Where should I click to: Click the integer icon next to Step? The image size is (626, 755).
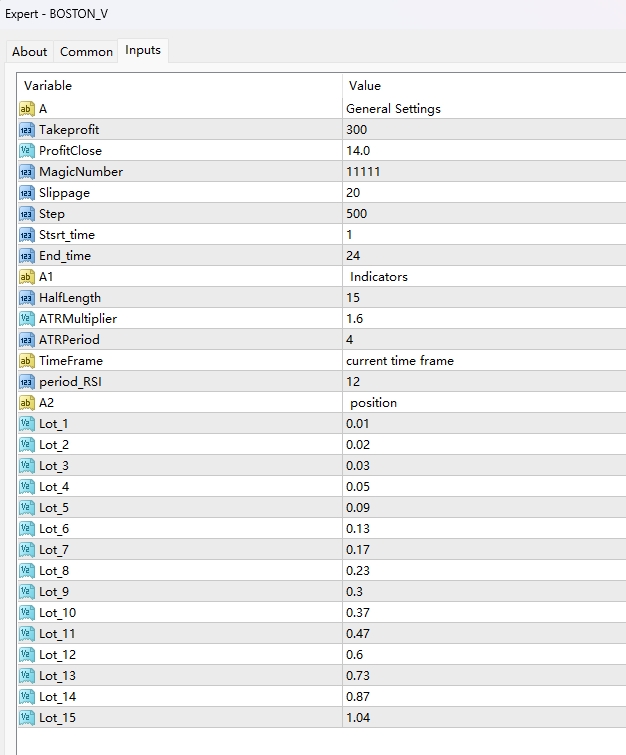[x=26, y=214]
